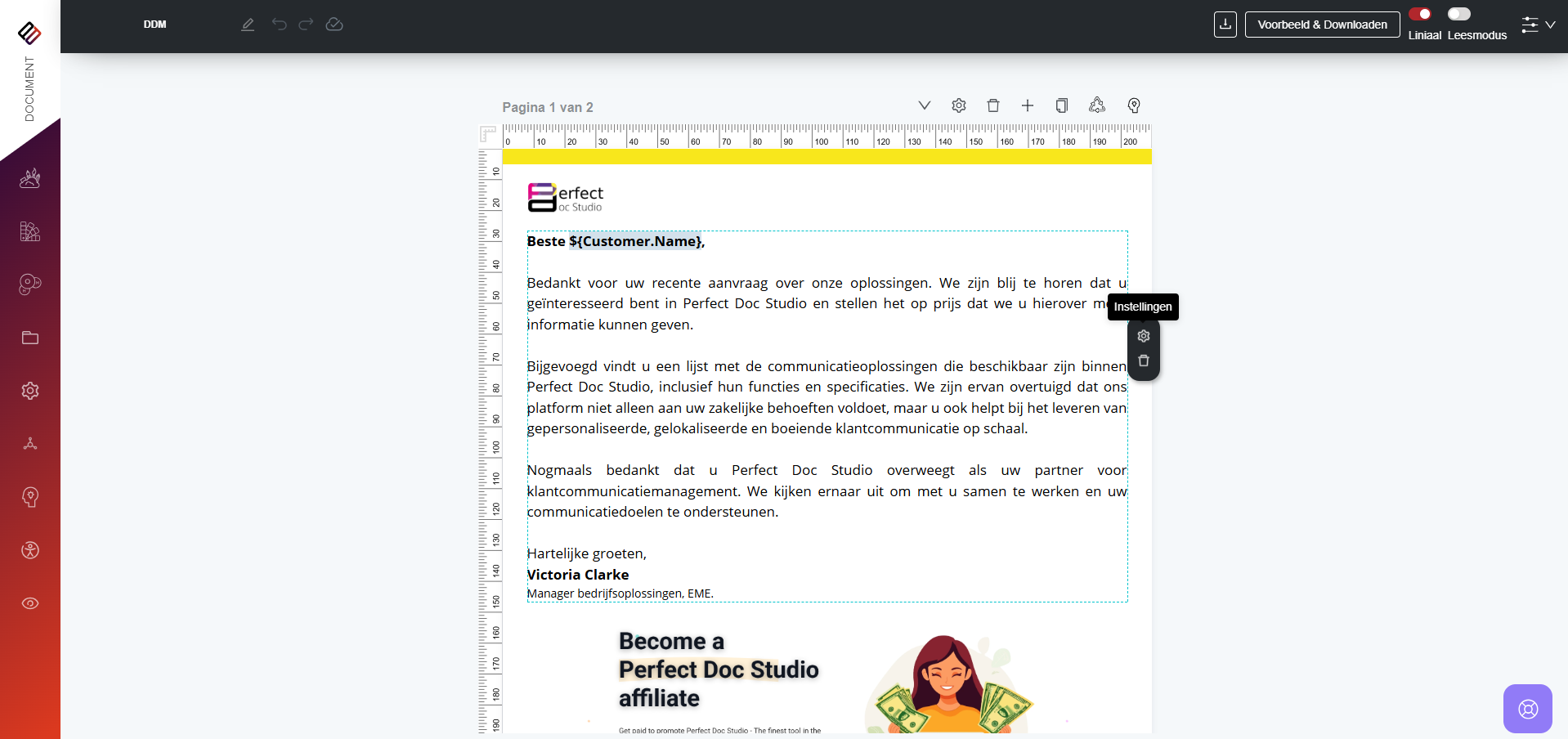The height and width of the screenshot is (739, 1568).
Task: Click the pencil rename icon beside DDM
Action: [x=248, y=25]
